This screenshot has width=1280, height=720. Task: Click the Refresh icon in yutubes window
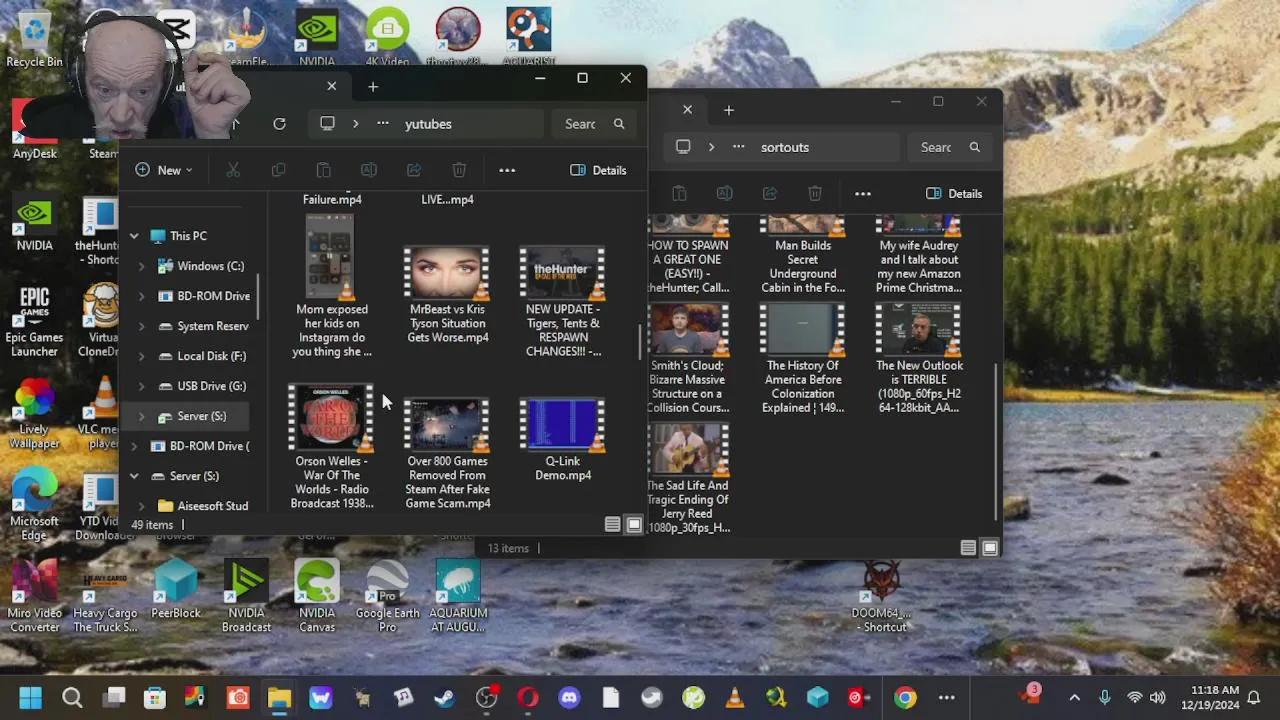pyautogui.click(x=279, y=124)
